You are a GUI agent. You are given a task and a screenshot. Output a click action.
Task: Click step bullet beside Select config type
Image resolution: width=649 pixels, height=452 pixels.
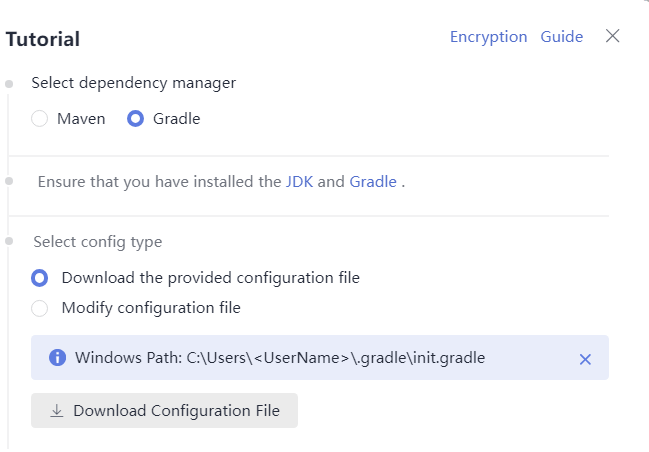click(x=9, y=241)
